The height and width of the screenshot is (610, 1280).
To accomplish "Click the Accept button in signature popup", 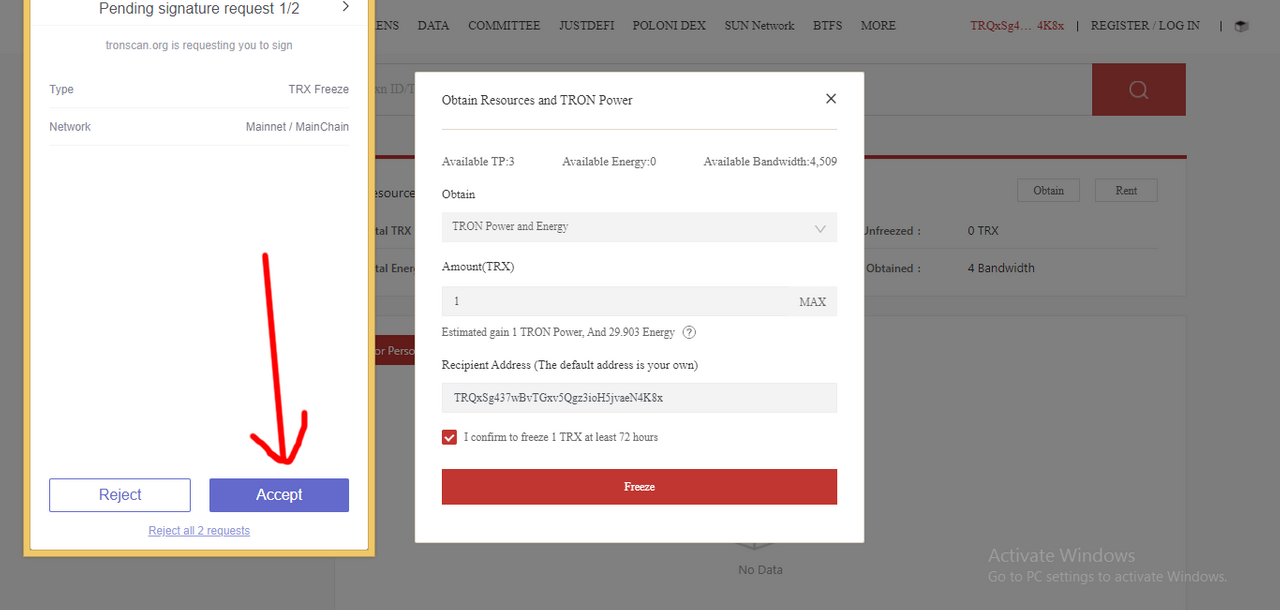I will tap(279, 495).
